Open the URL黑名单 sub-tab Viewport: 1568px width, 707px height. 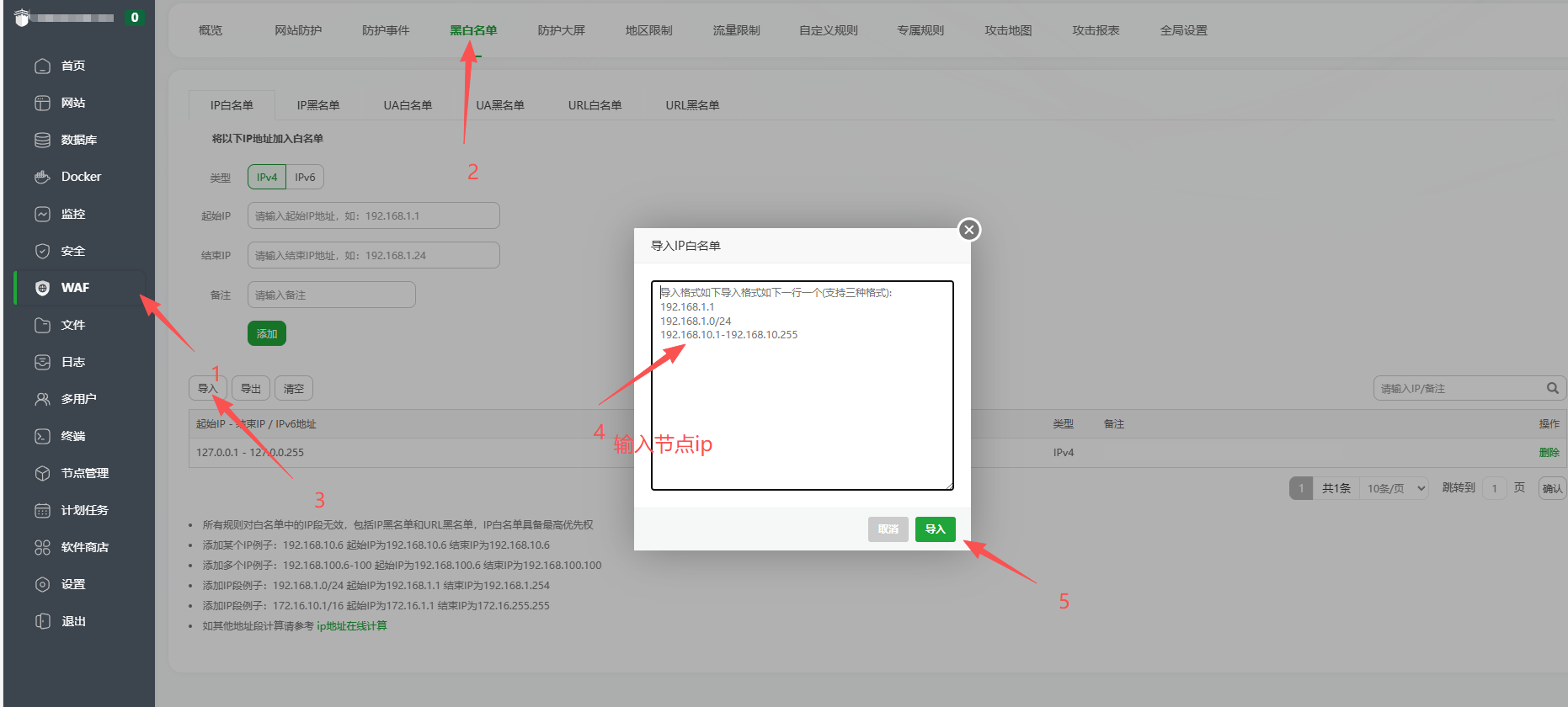coord(692,105)
